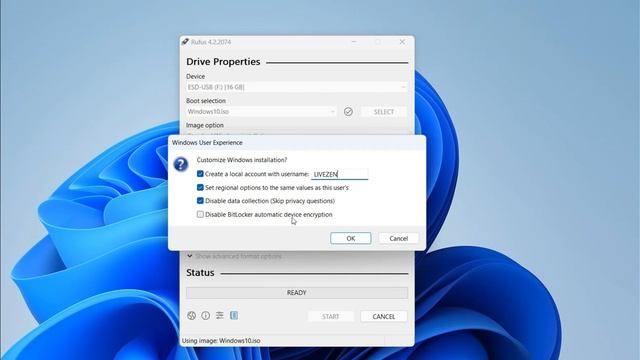Click the Rufus app icon in title bar
This screenshot has width=640, height=360.
point(185,42)
